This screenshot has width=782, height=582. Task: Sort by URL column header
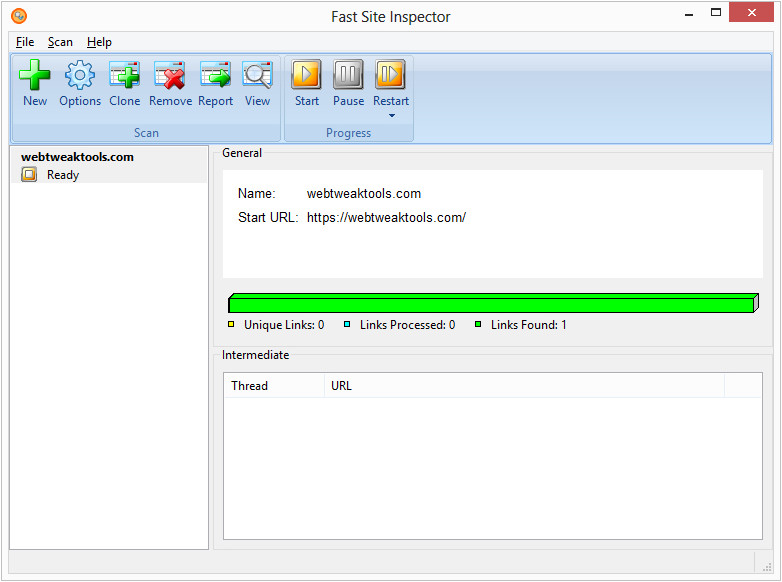(x=524, y=386)
